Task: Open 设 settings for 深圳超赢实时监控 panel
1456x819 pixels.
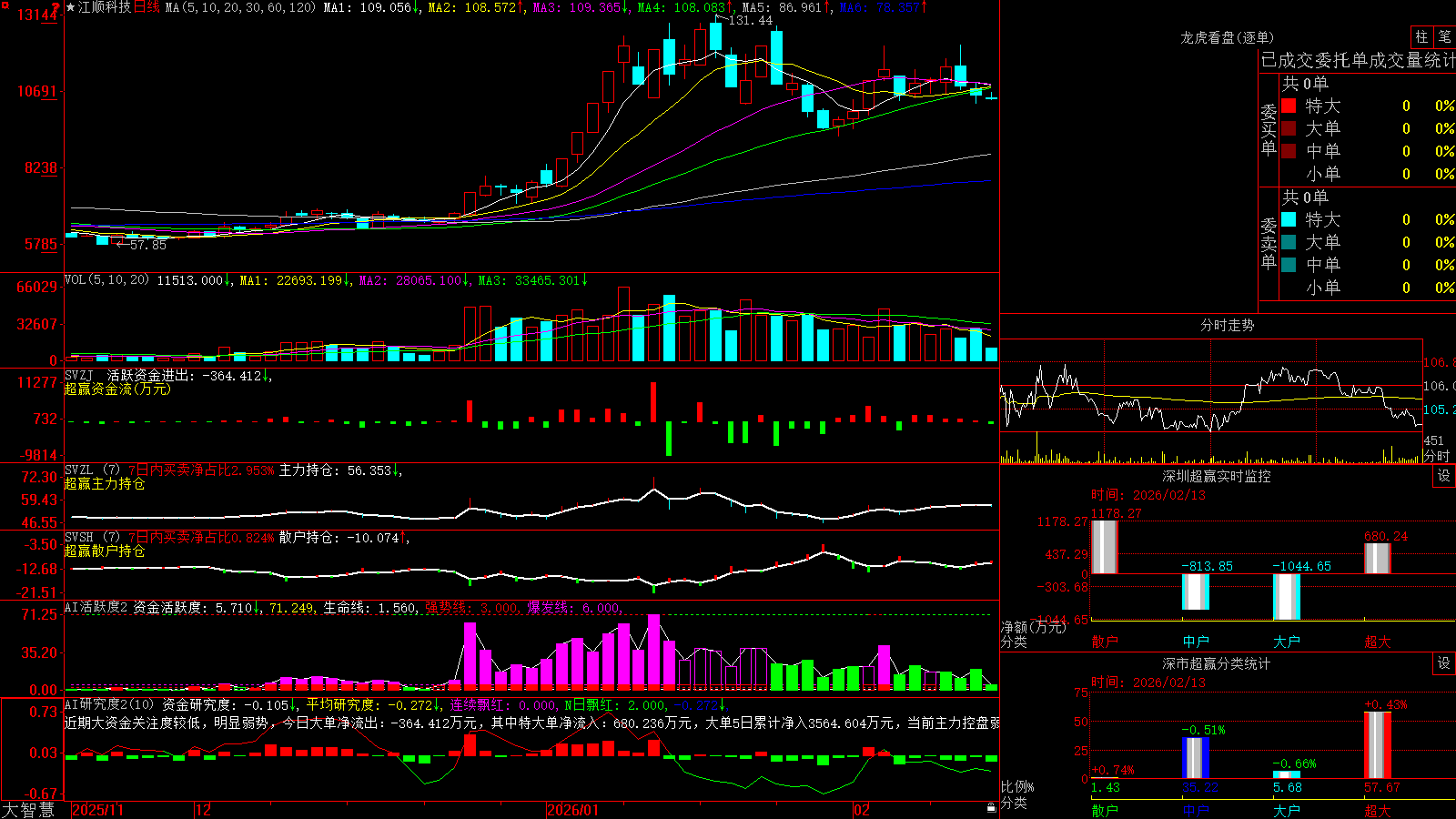Action: [x=1444, y=476]
